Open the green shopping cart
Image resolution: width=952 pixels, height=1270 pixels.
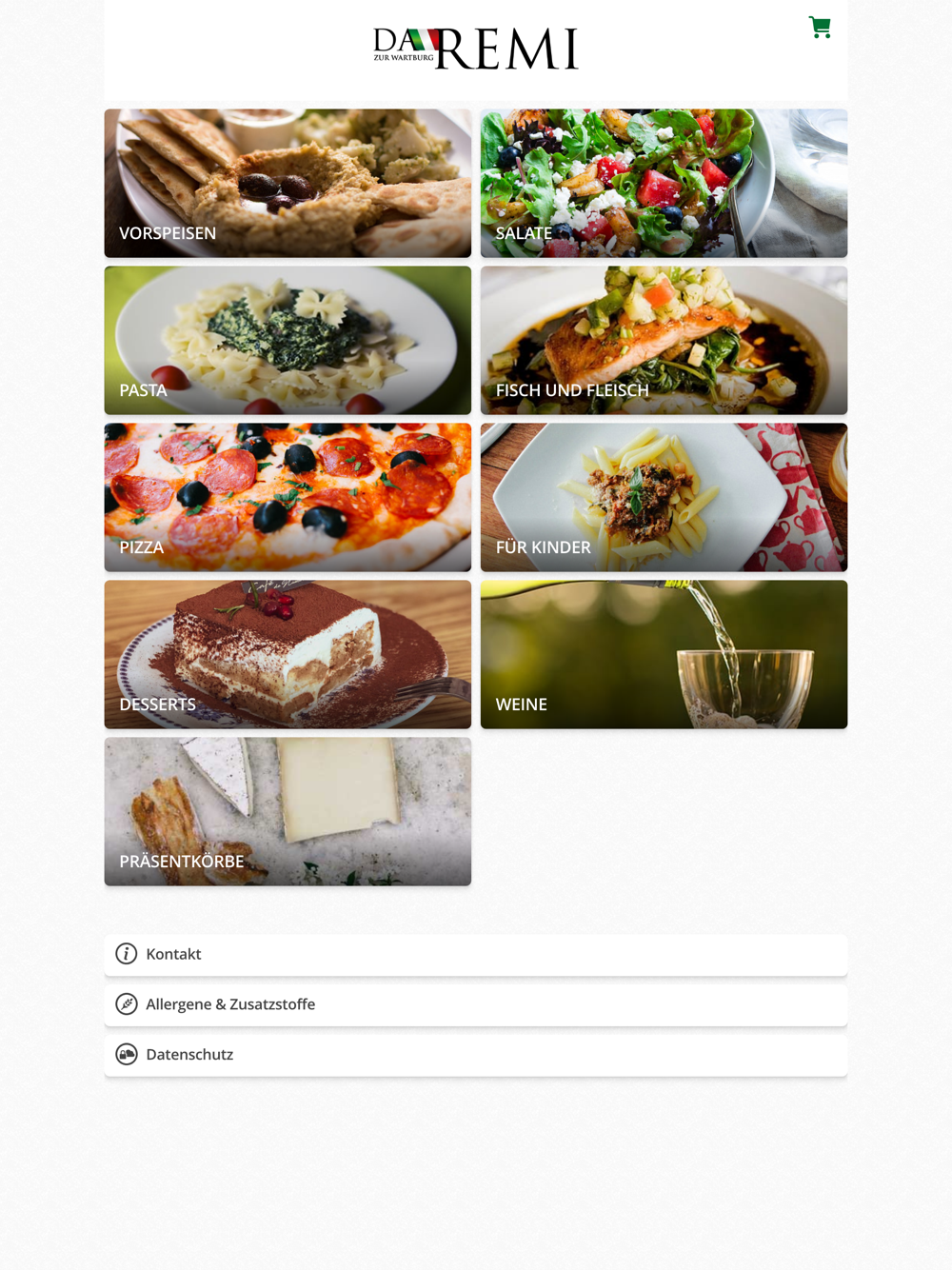point(820,27)
